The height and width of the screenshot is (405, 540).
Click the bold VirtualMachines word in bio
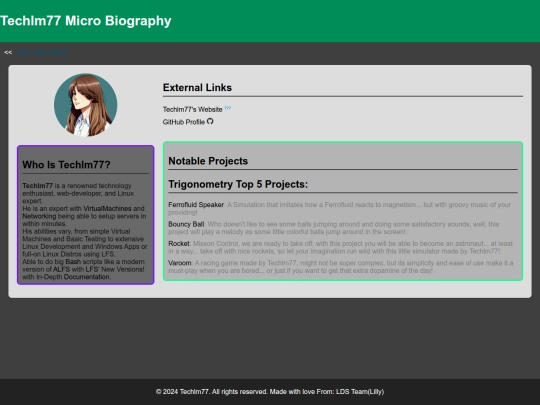pos(107,209)
